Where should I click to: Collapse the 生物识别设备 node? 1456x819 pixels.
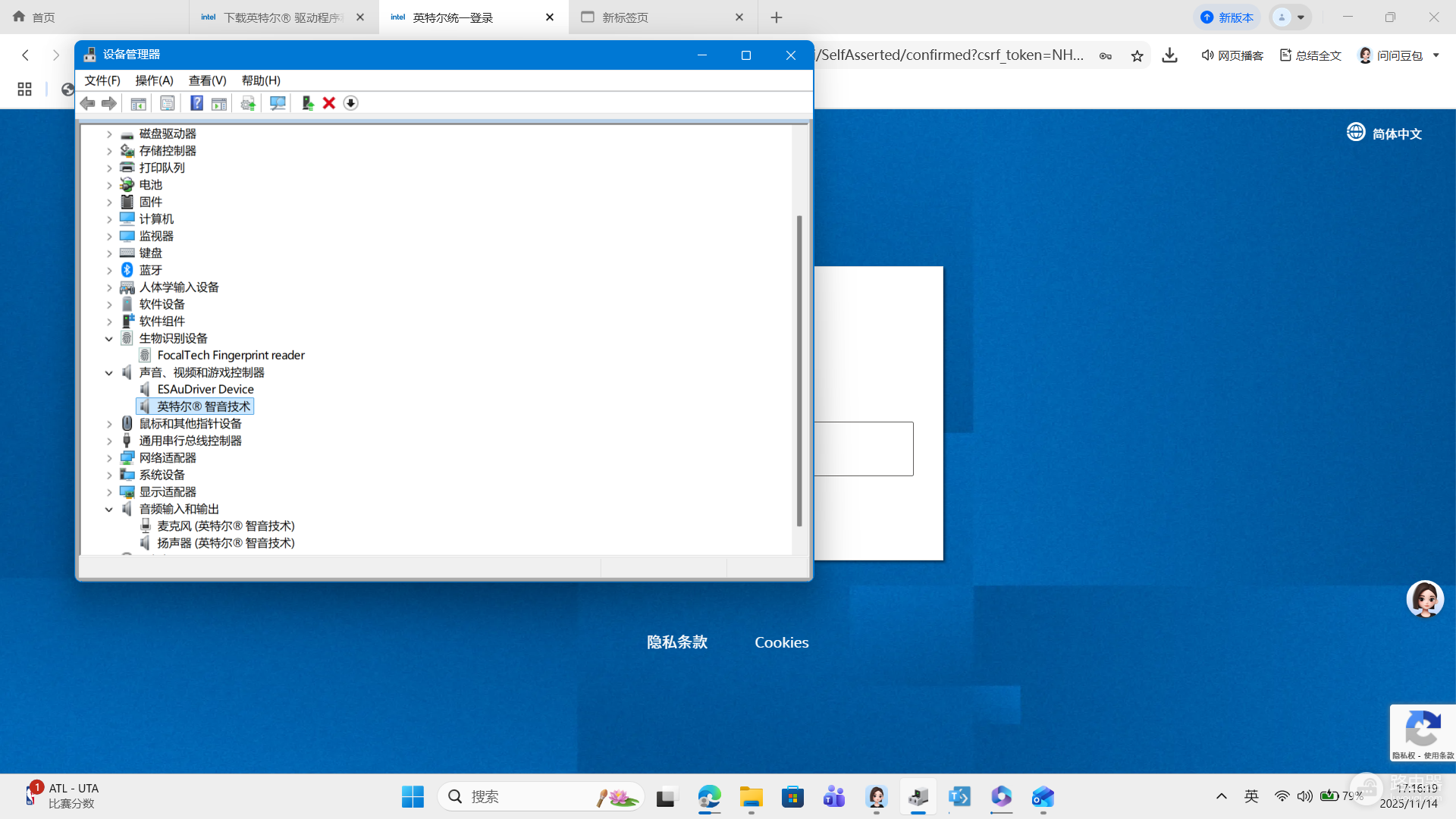(109, 339)
